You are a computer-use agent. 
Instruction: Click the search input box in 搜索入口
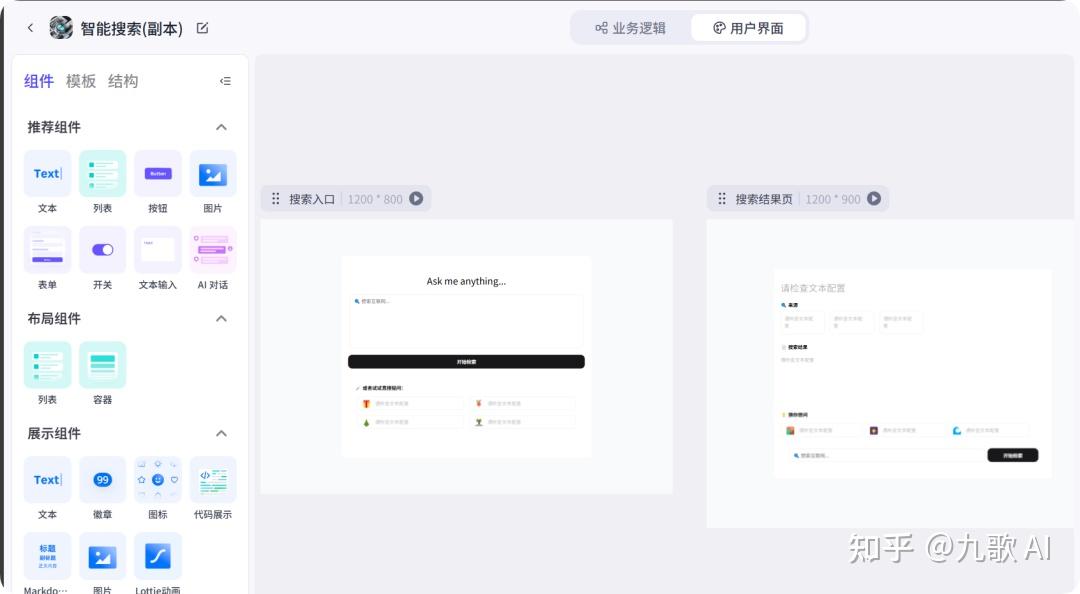pos(466,323)
